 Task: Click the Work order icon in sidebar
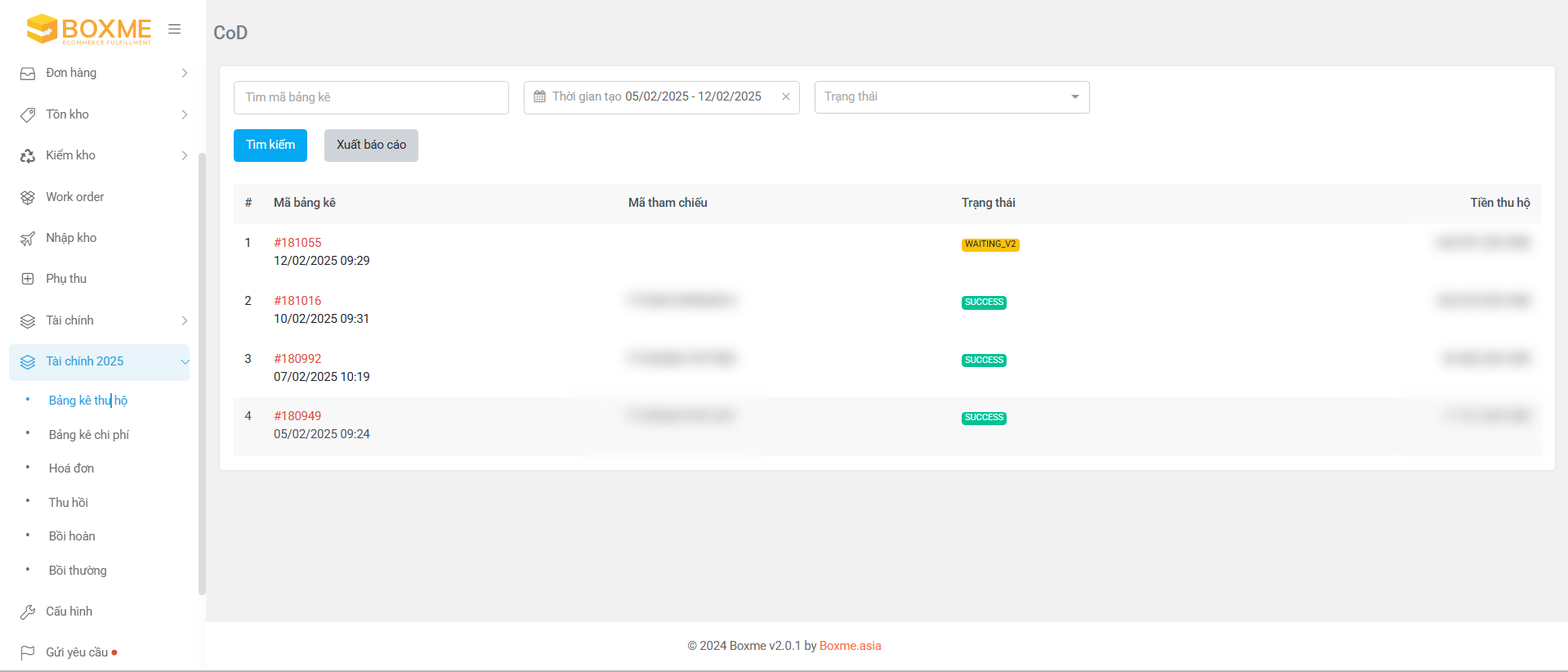pos(28,197)
